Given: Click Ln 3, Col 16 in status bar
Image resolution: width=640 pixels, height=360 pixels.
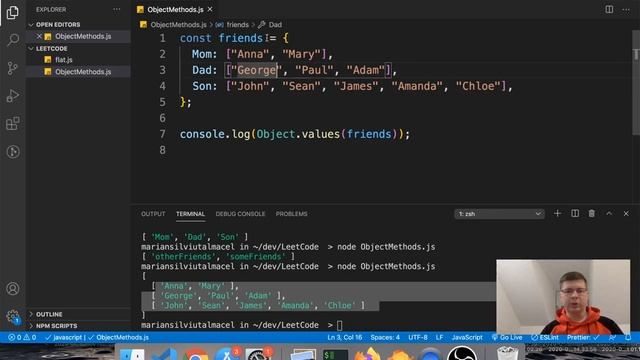Looking at the screenshot, I should tap(344, 338).
